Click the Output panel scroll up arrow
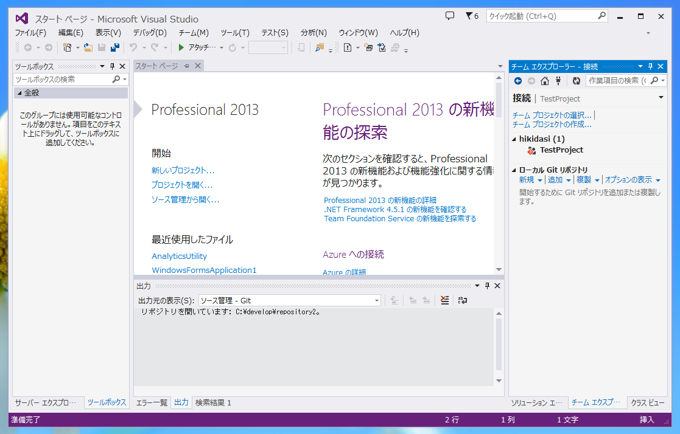 coord(499,313)
